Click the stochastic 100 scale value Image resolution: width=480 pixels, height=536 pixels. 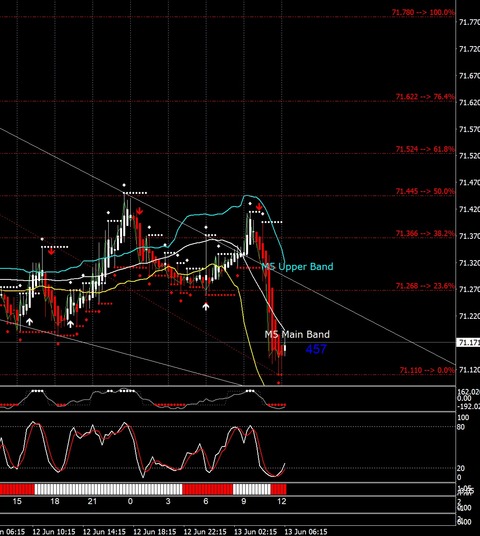point(463,418)
